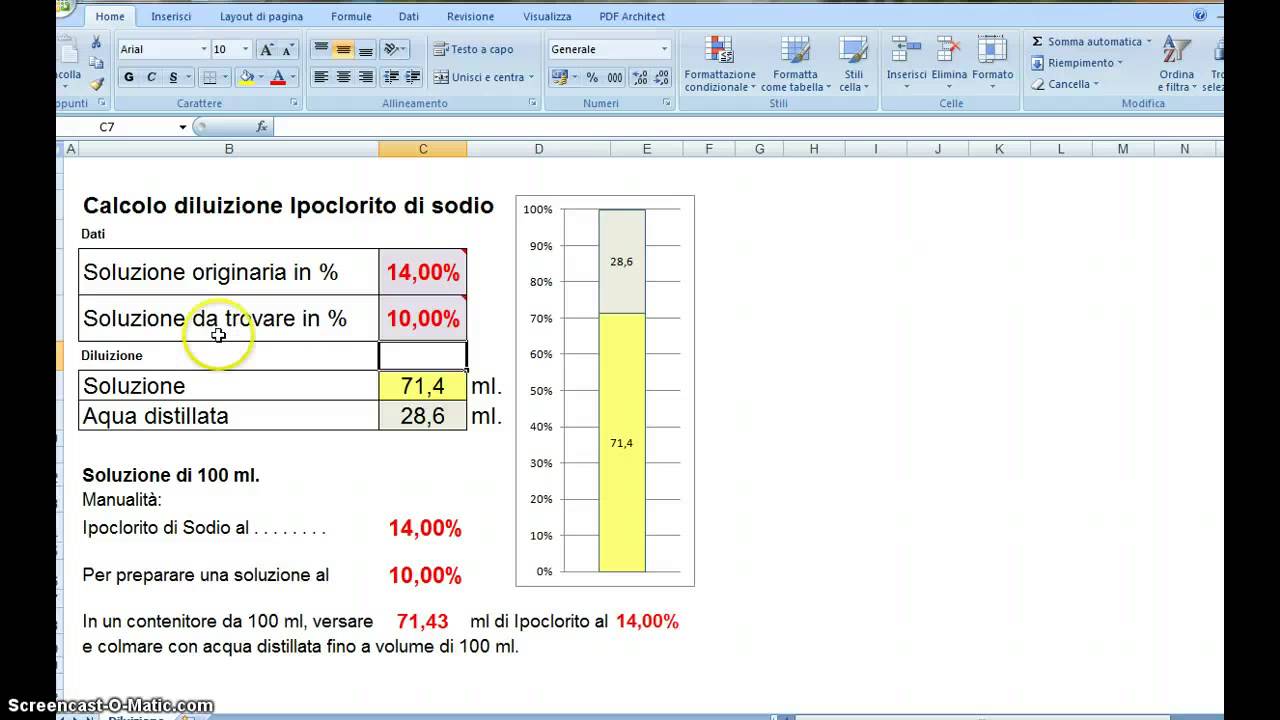Switch to the PDF Architect tab
The image size is (1280, 720).
632,16
